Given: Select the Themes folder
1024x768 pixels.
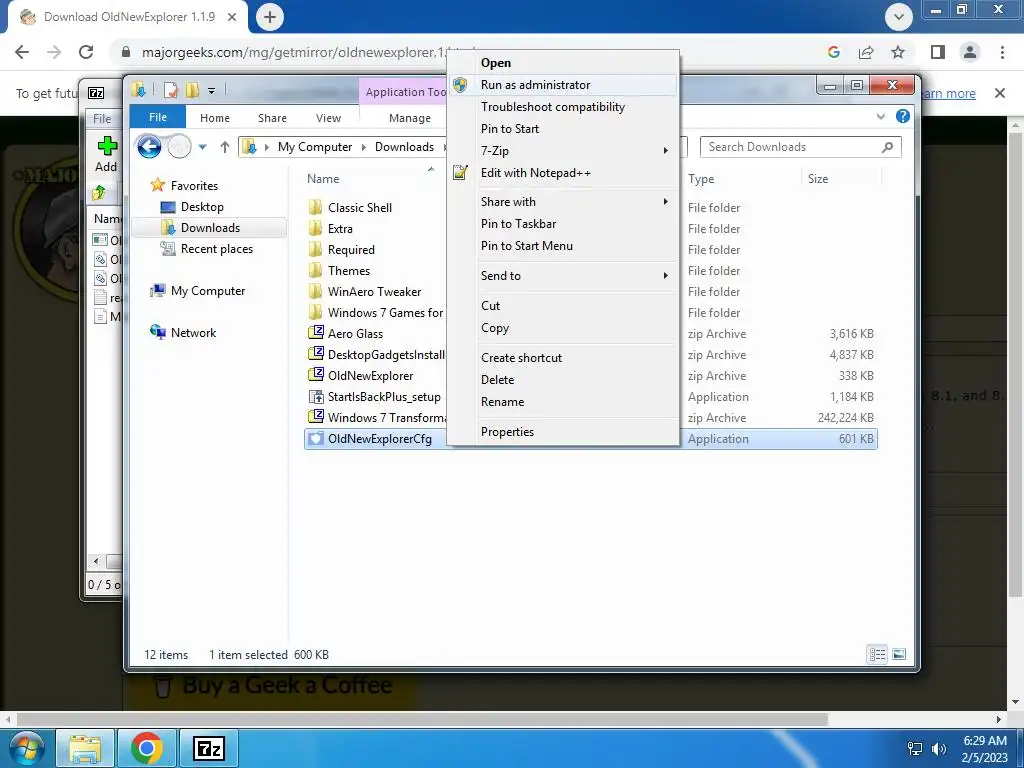Looking at the screenshot, I should (x=349, y=270).
